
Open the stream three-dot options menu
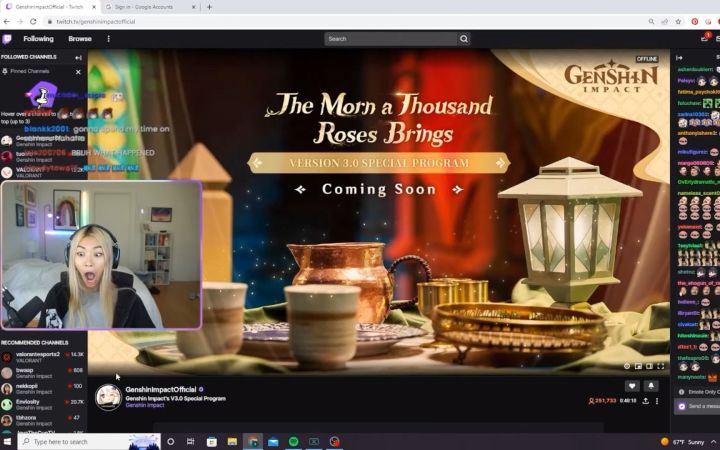pyautogui.click(x=657, y=401)
